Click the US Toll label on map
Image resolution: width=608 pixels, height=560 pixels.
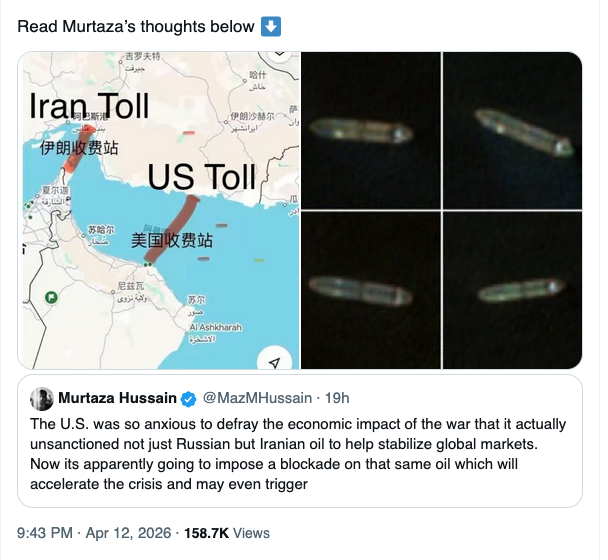(202, 177)
